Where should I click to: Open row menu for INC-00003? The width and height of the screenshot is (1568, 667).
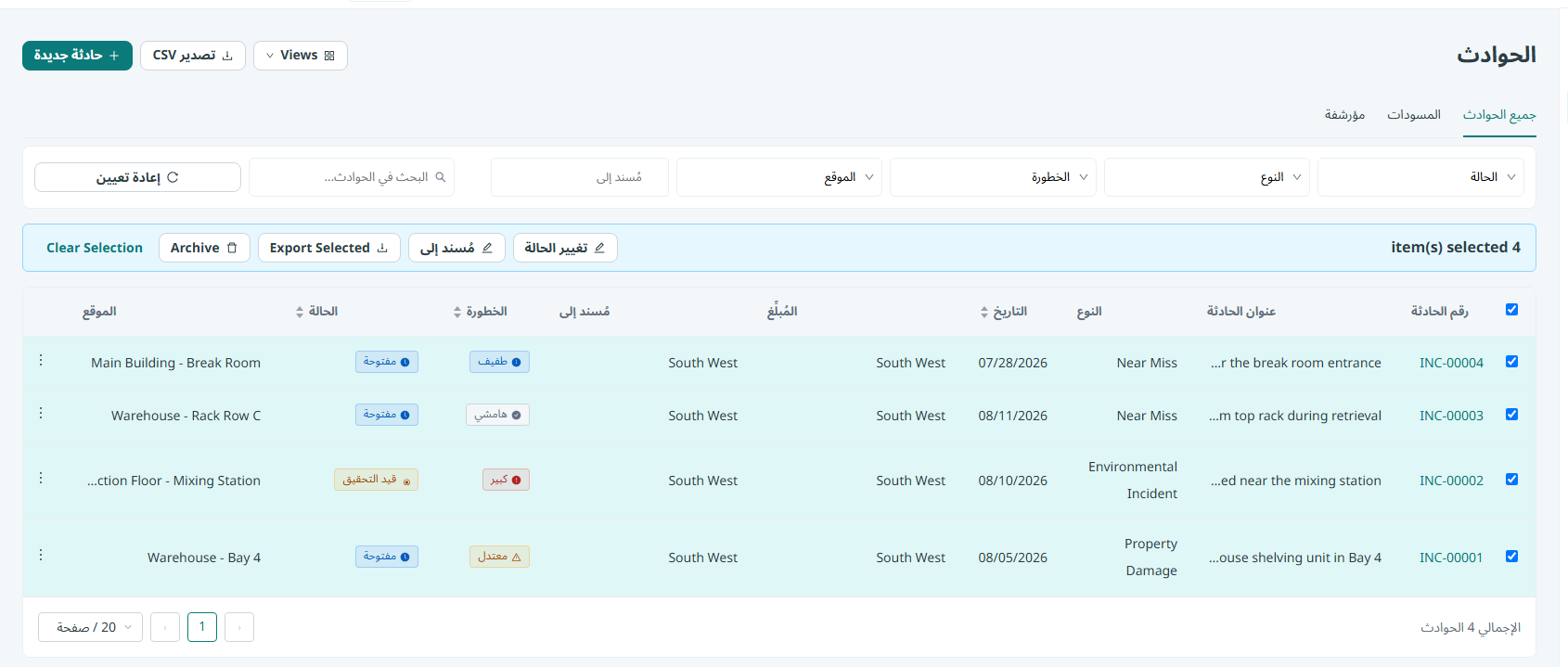coord(41,413)
